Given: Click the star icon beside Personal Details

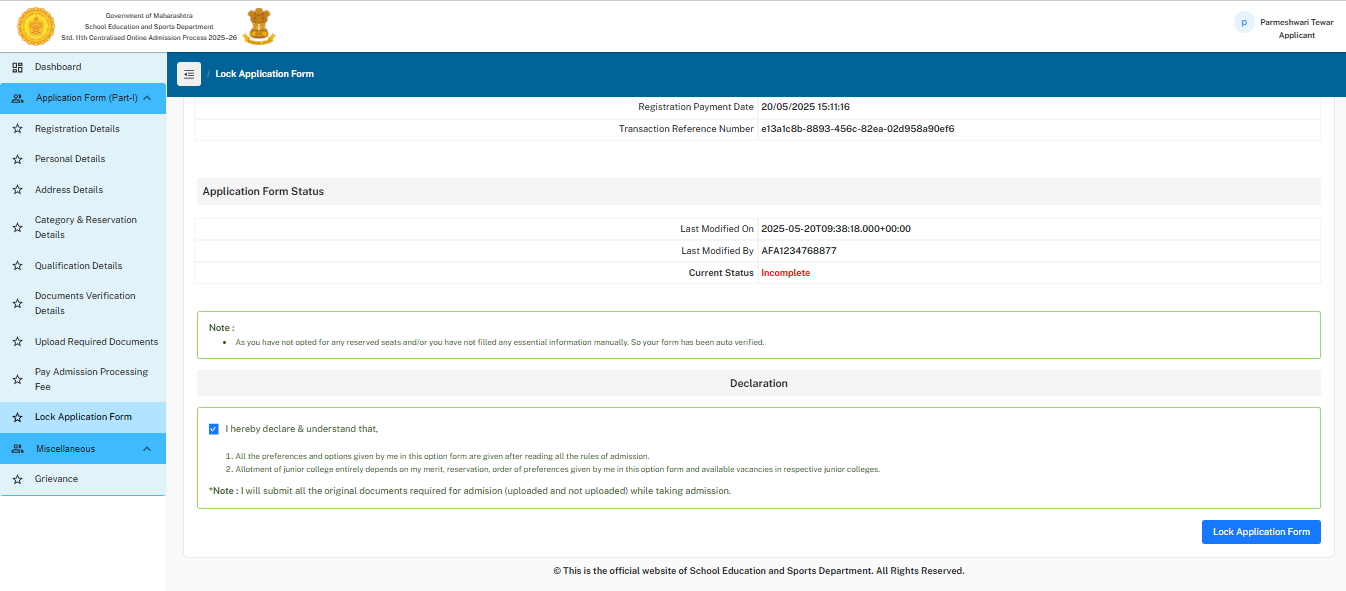Looking at the screenshot, I should pos(17,159).
